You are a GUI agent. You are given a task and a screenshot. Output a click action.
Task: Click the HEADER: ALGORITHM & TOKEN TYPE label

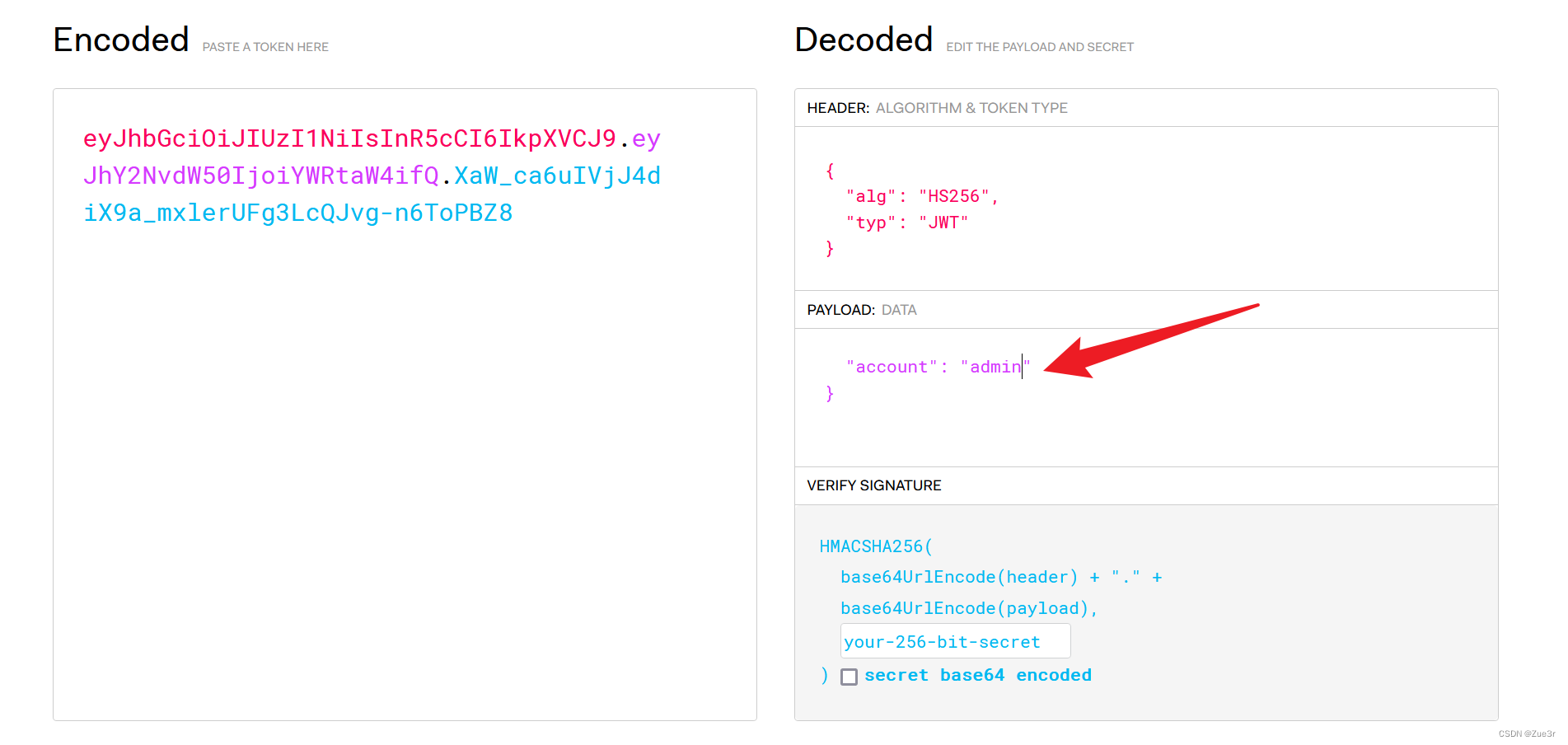coord(937,108)
